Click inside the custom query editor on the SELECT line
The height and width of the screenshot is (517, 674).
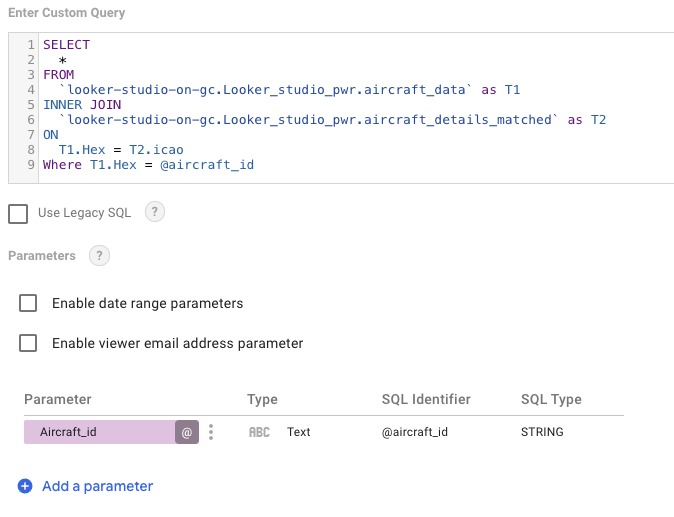67,45
